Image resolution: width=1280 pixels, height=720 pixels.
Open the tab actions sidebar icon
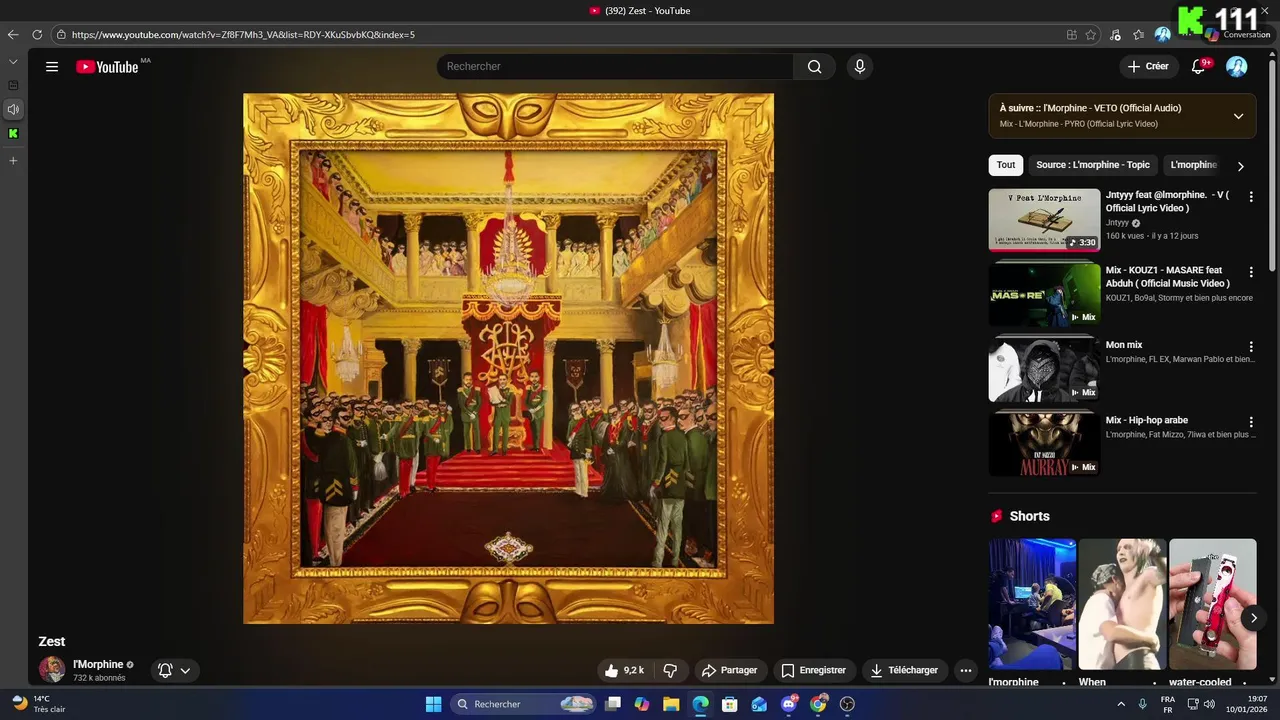(x=13, y=86)
